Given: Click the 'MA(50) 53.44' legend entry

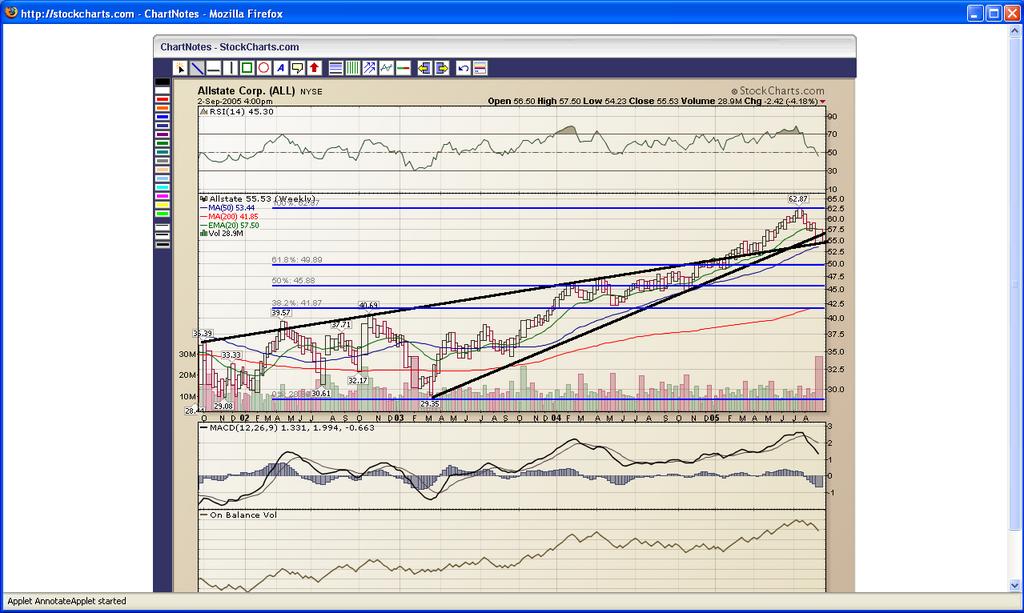Looking at the screenshot, I should [227, 208].
